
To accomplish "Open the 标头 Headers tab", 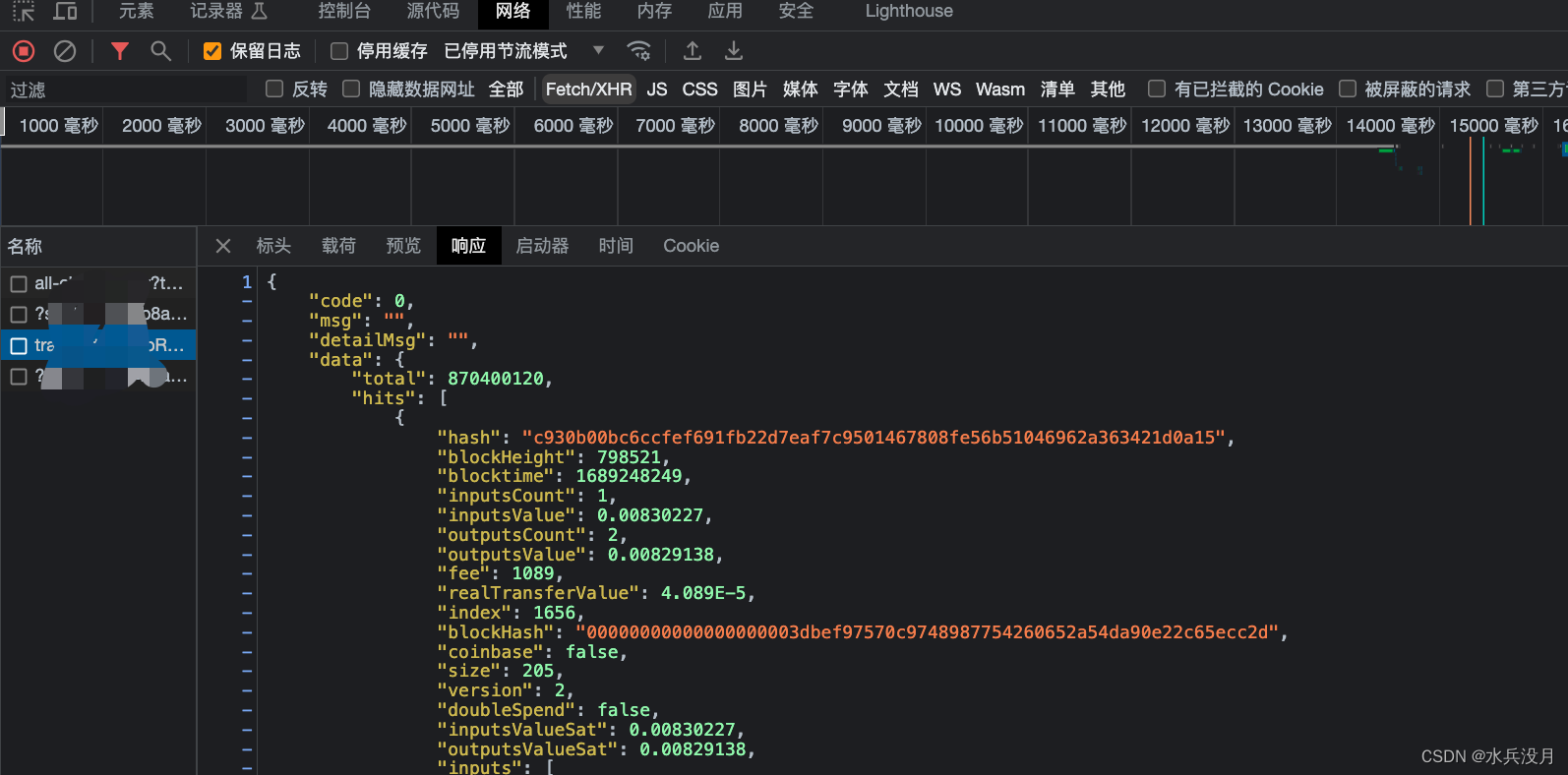I will coord(273,246).
